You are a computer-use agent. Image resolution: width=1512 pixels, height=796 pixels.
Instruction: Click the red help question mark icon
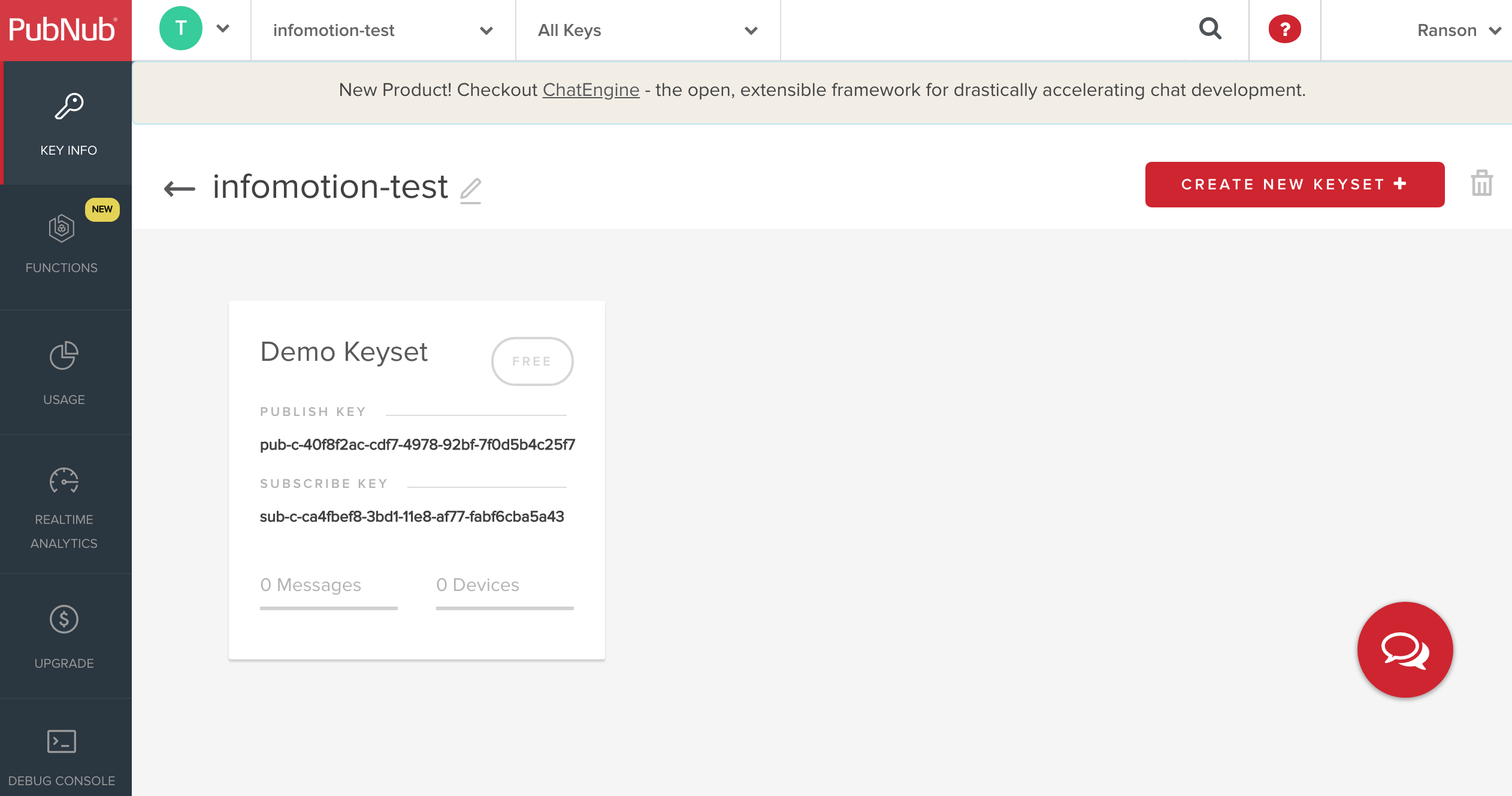[x=1284, y=29]
